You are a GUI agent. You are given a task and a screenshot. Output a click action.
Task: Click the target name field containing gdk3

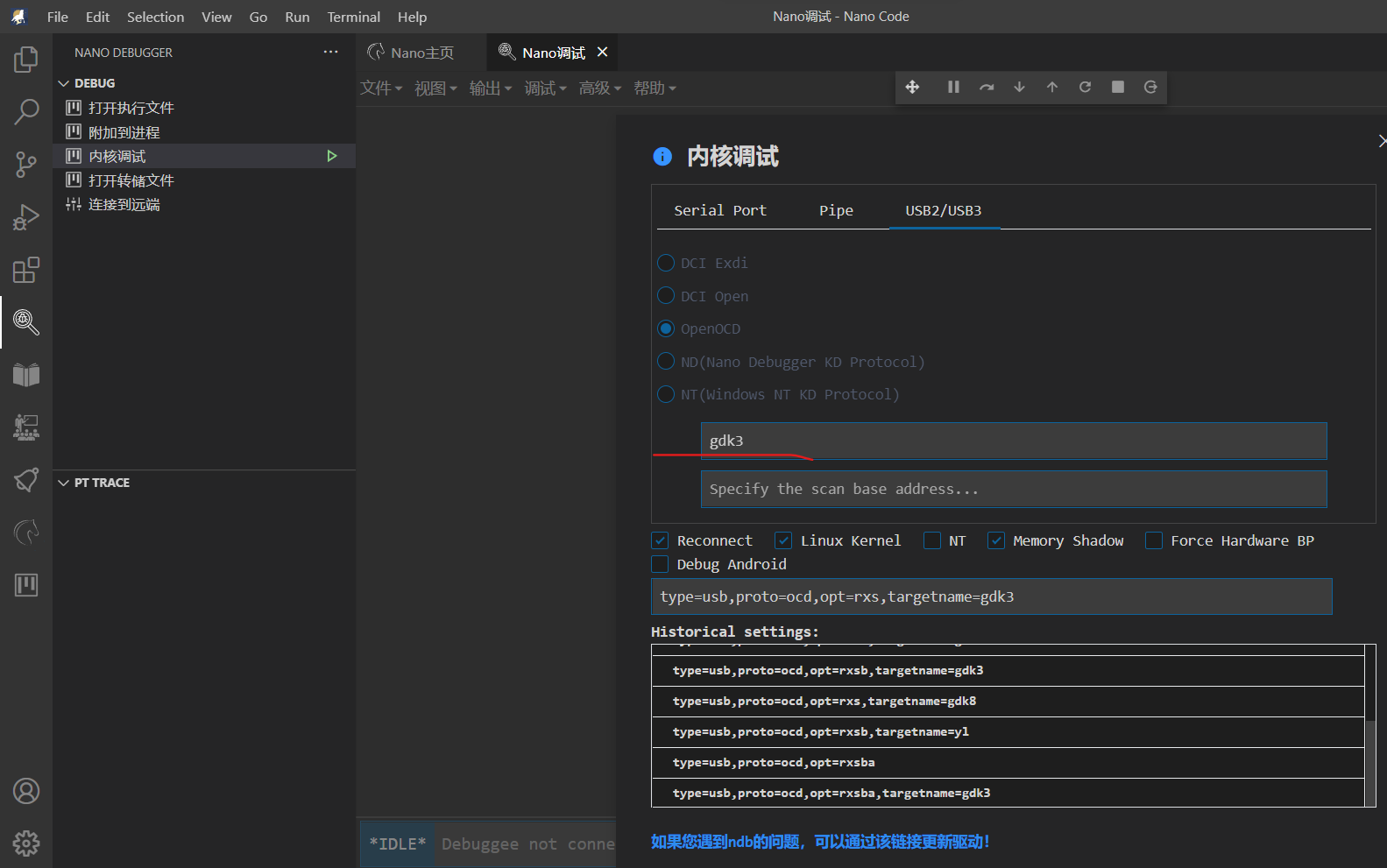coord(1014,441)
